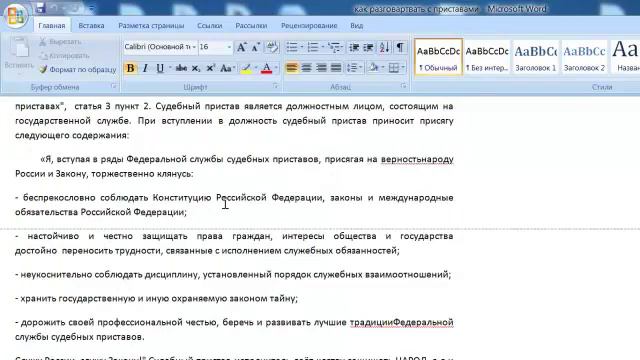The width and height of the screenshot is (640, 360).
Task: Apply Обычный style
Action: [x=438, y=57]
